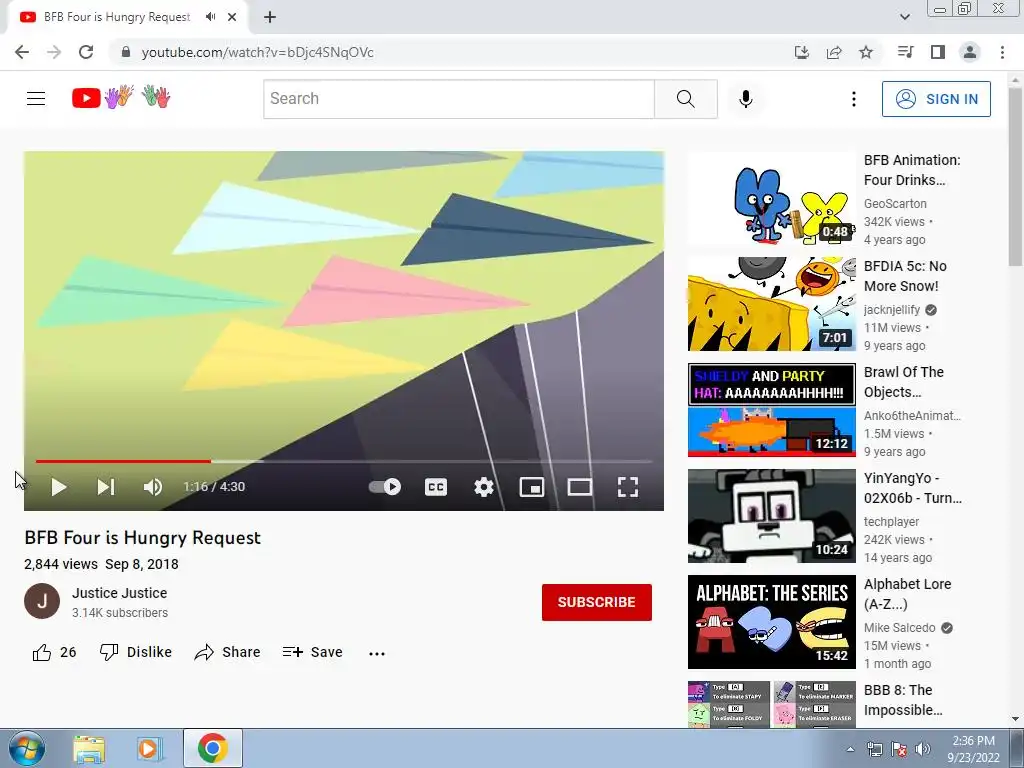Open system volume tray icon
Image resolution: width=1024 pixels, height=768 pixels.
tap(922, 749)
